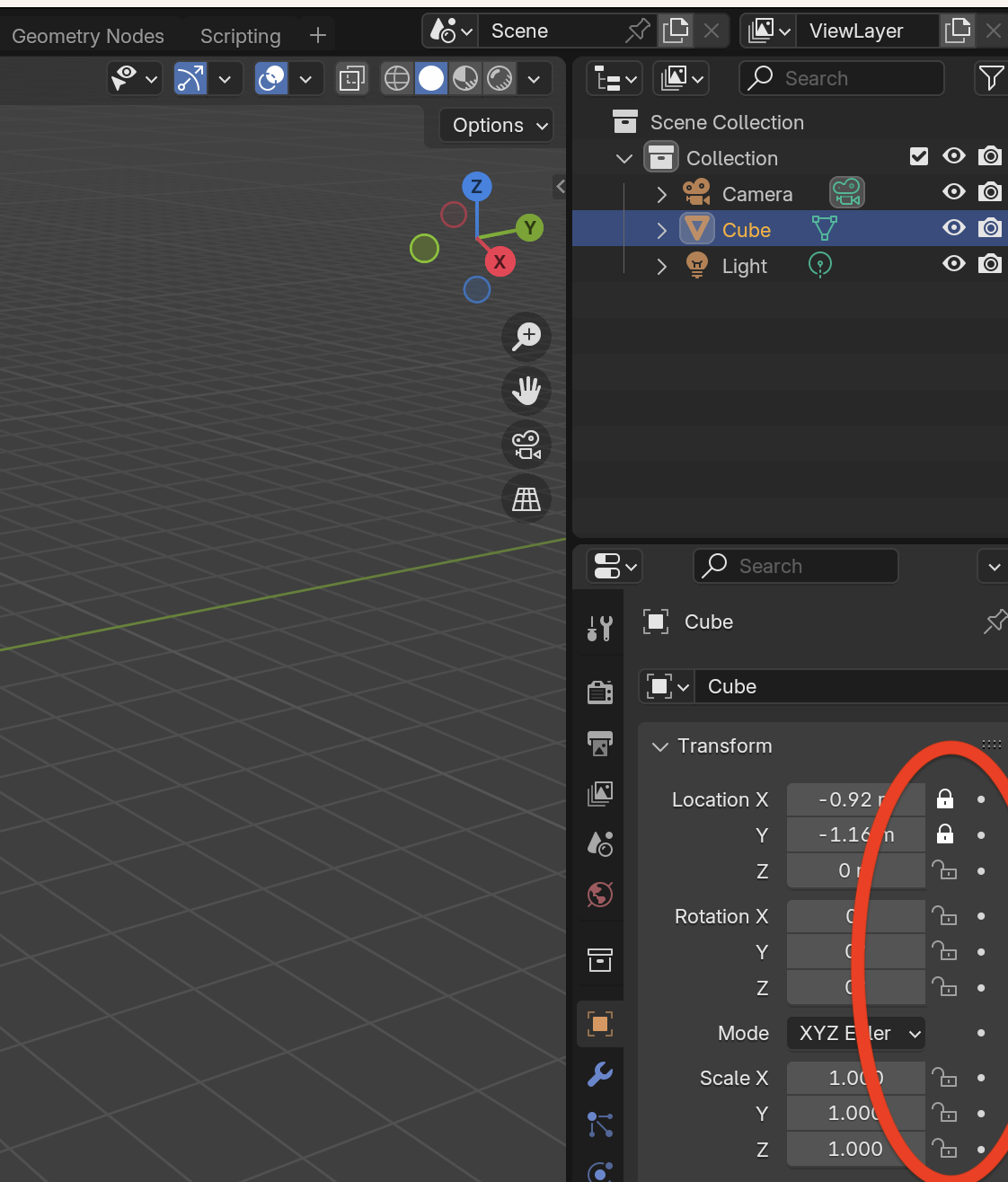Open the Options dropdown in viewport

pos(497,125)
